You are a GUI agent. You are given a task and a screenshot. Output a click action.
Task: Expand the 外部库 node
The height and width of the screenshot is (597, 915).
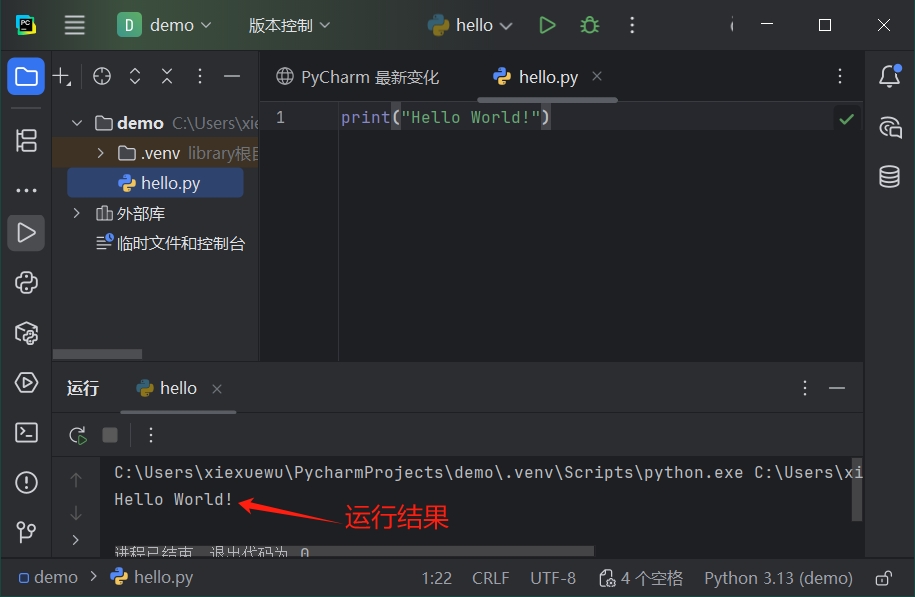(76, 213)
